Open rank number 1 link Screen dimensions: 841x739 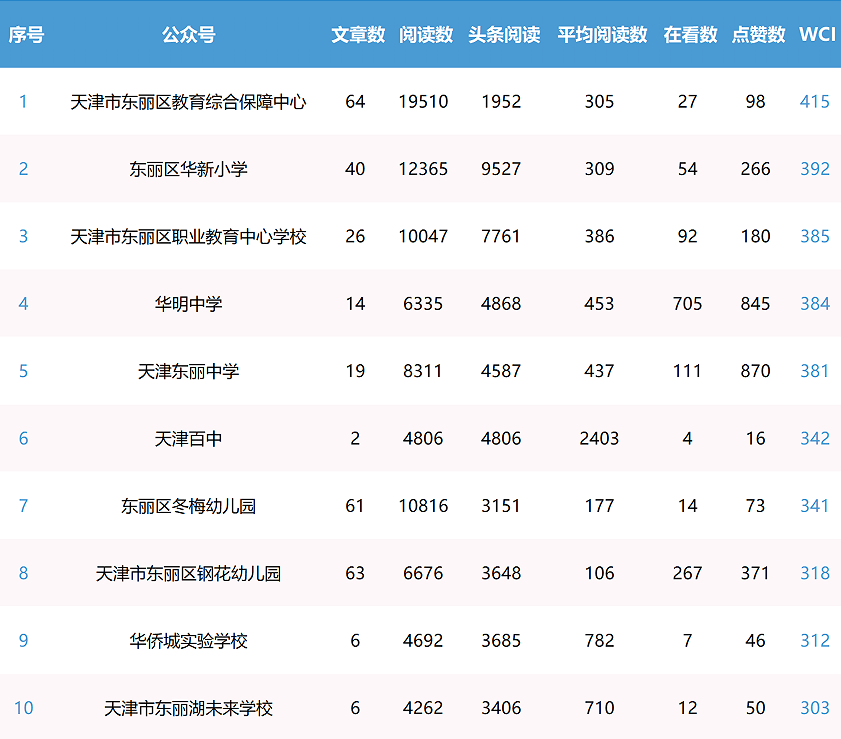tap(23, 101)
